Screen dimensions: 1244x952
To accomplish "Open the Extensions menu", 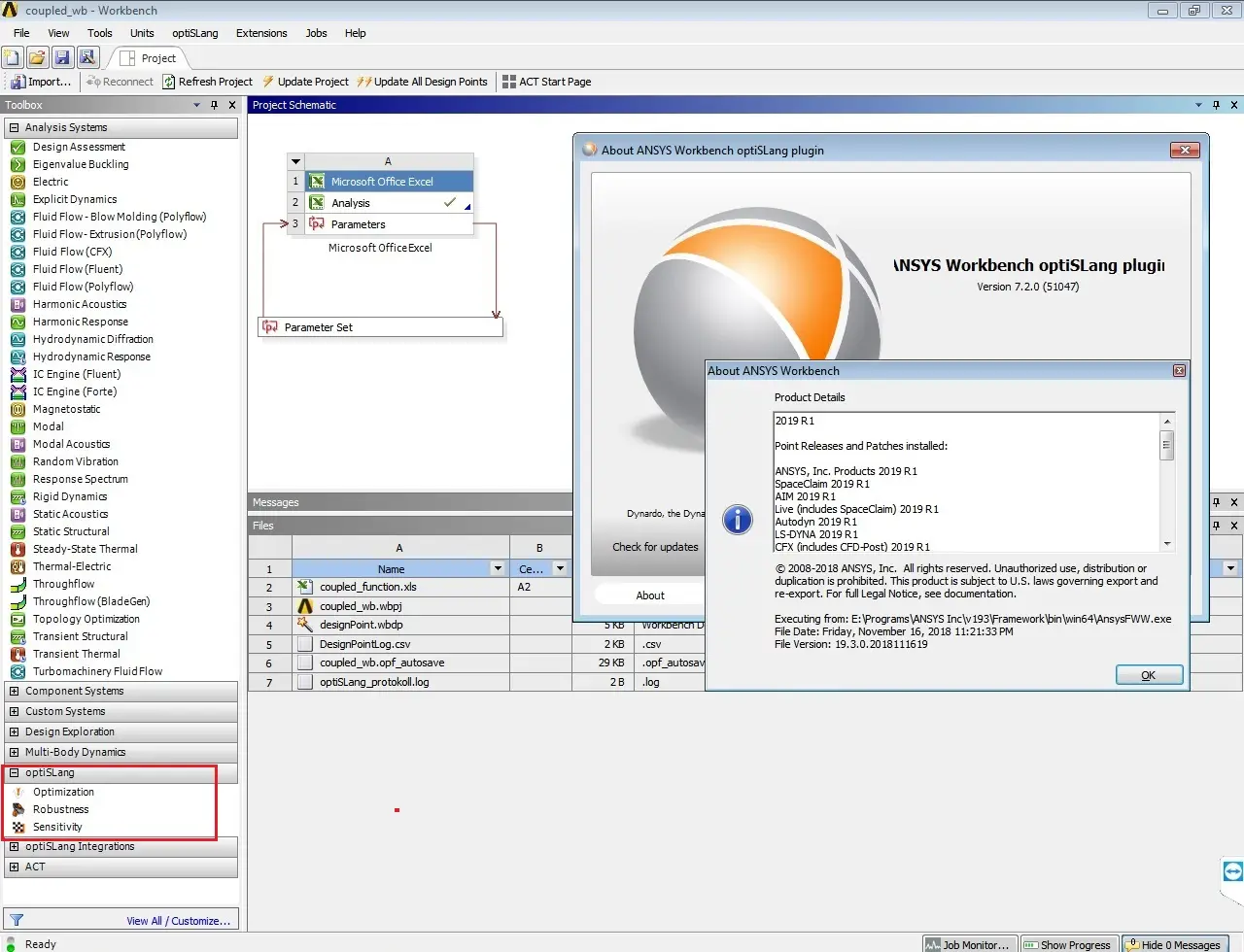I will click(x=261, y=33).
